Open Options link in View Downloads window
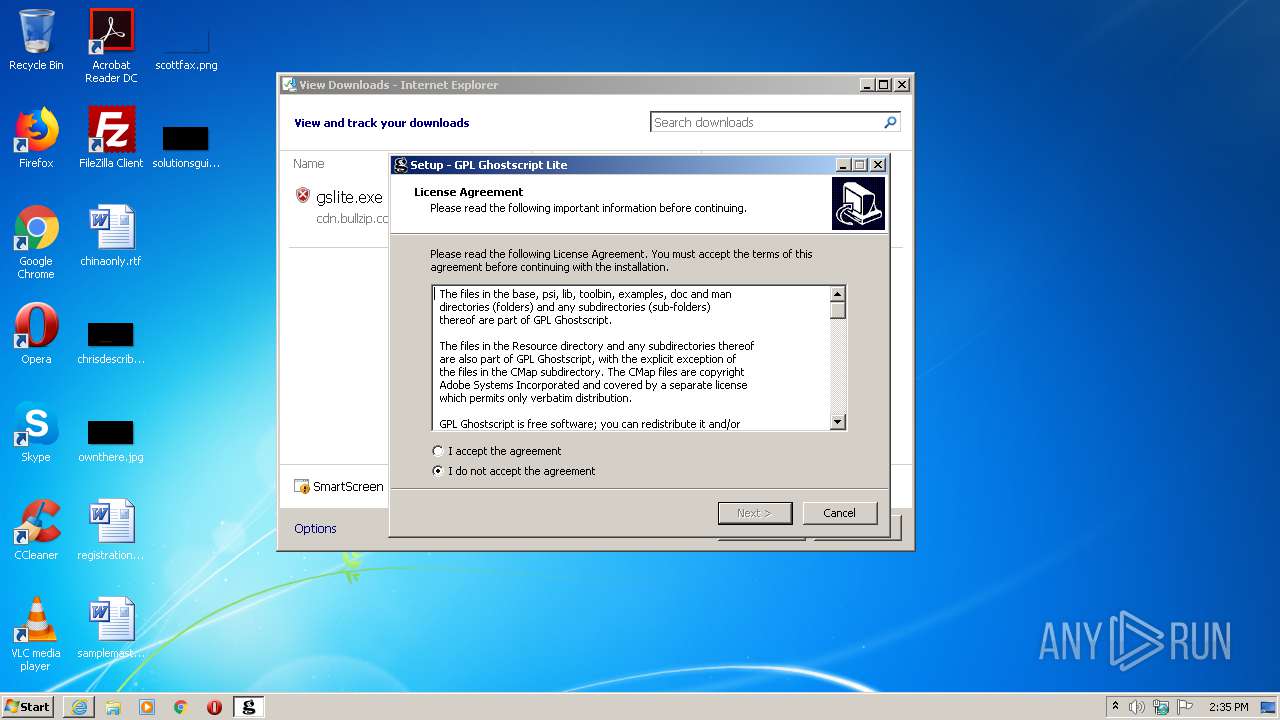 315,528
